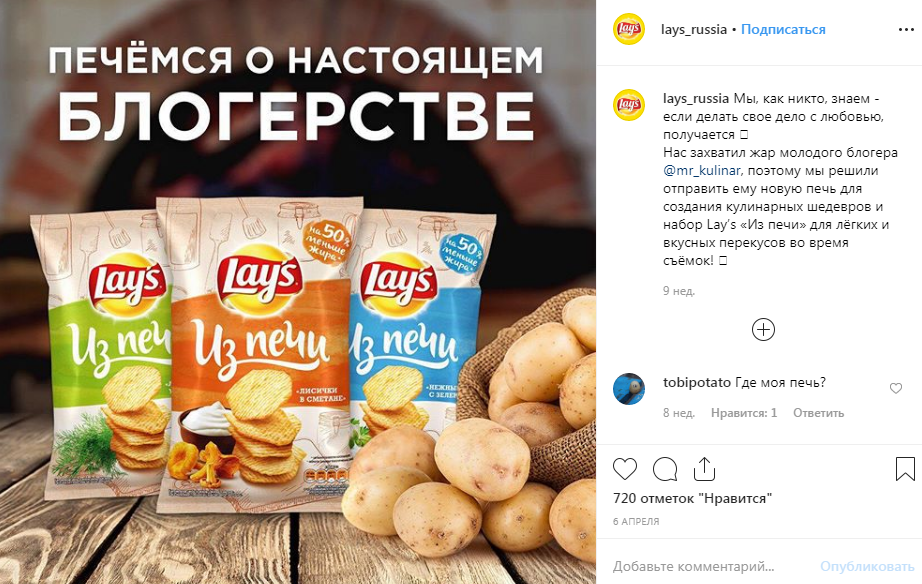Load more comments with plus circle
Viewport: 922px width, 584px height.
coord(763,329)
